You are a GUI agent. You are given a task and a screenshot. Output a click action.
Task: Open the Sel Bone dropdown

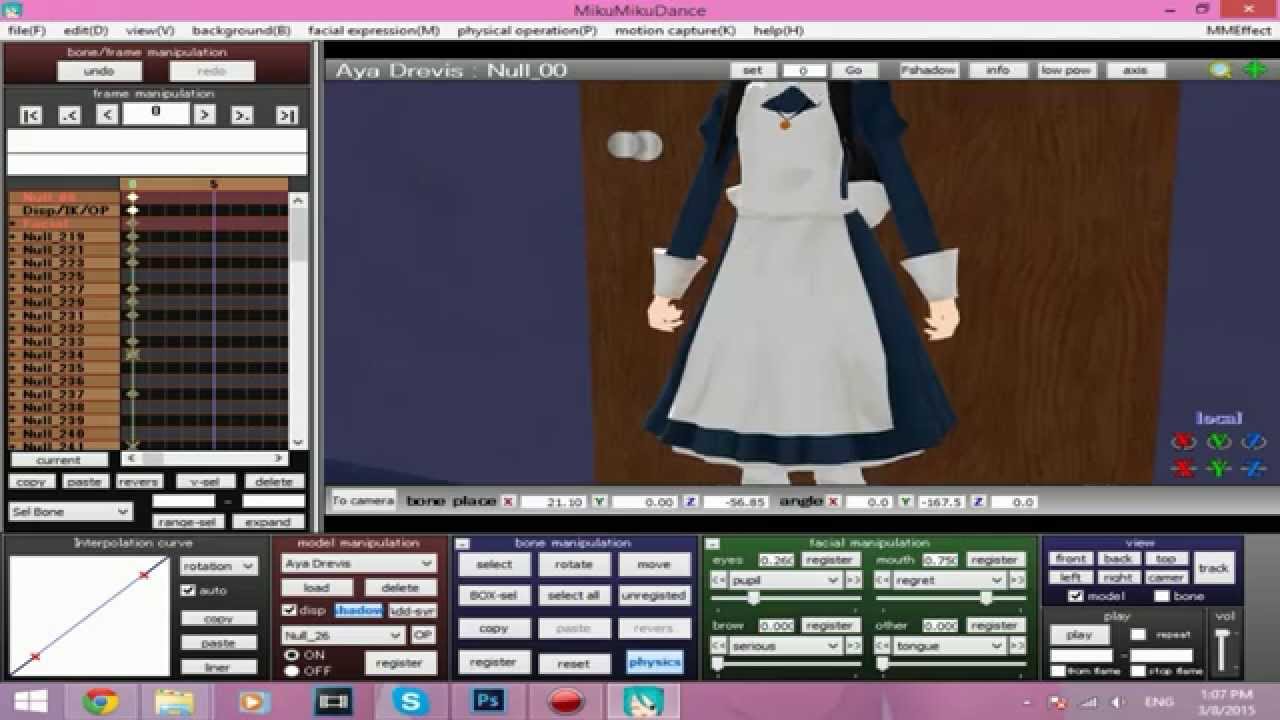70,512
